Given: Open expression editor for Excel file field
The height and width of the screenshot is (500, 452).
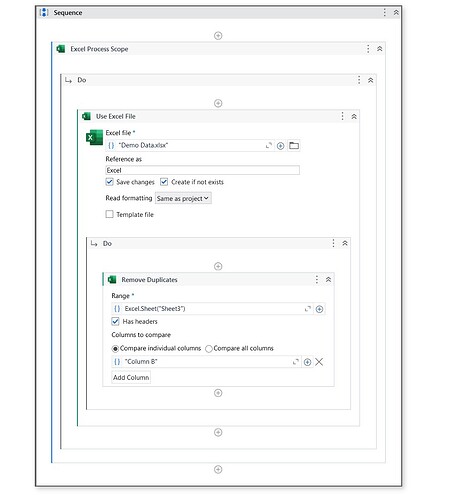Looking at the screenshot, I should point(269,146).
